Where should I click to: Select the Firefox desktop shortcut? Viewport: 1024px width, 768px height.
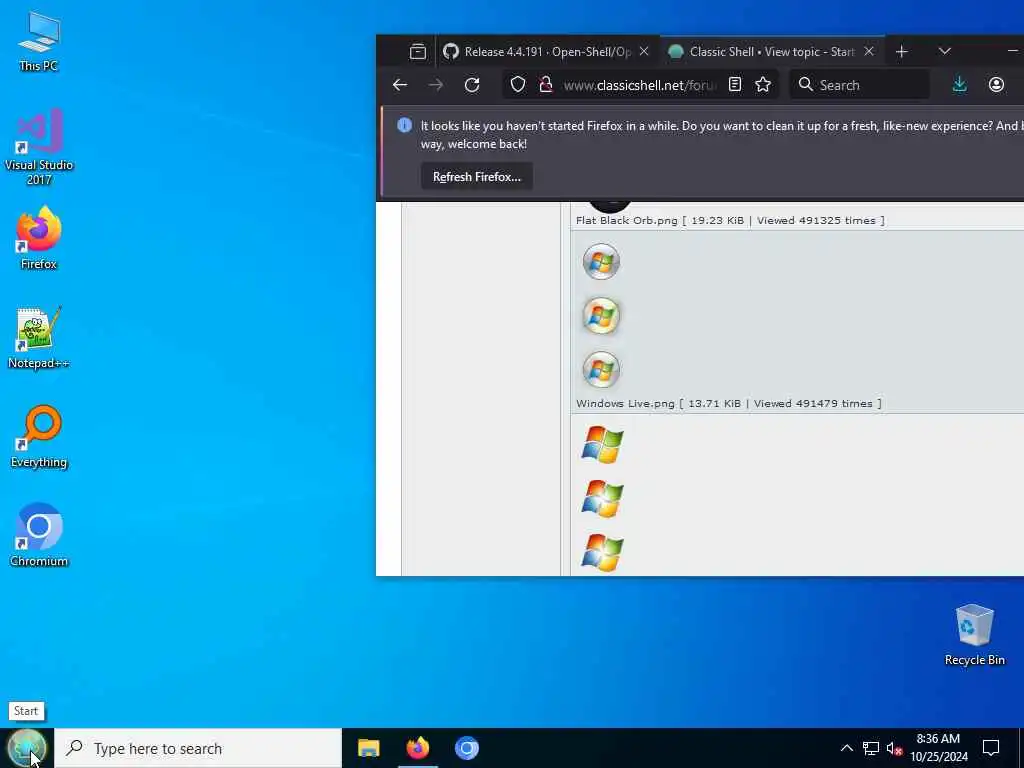pos(39,238)
